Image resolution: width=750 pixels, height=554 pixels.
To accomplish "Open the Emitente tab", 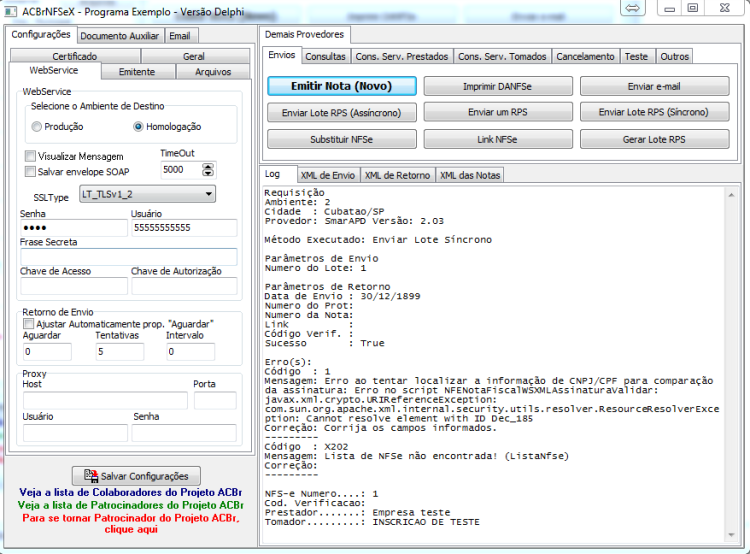I will coord(137,72).
